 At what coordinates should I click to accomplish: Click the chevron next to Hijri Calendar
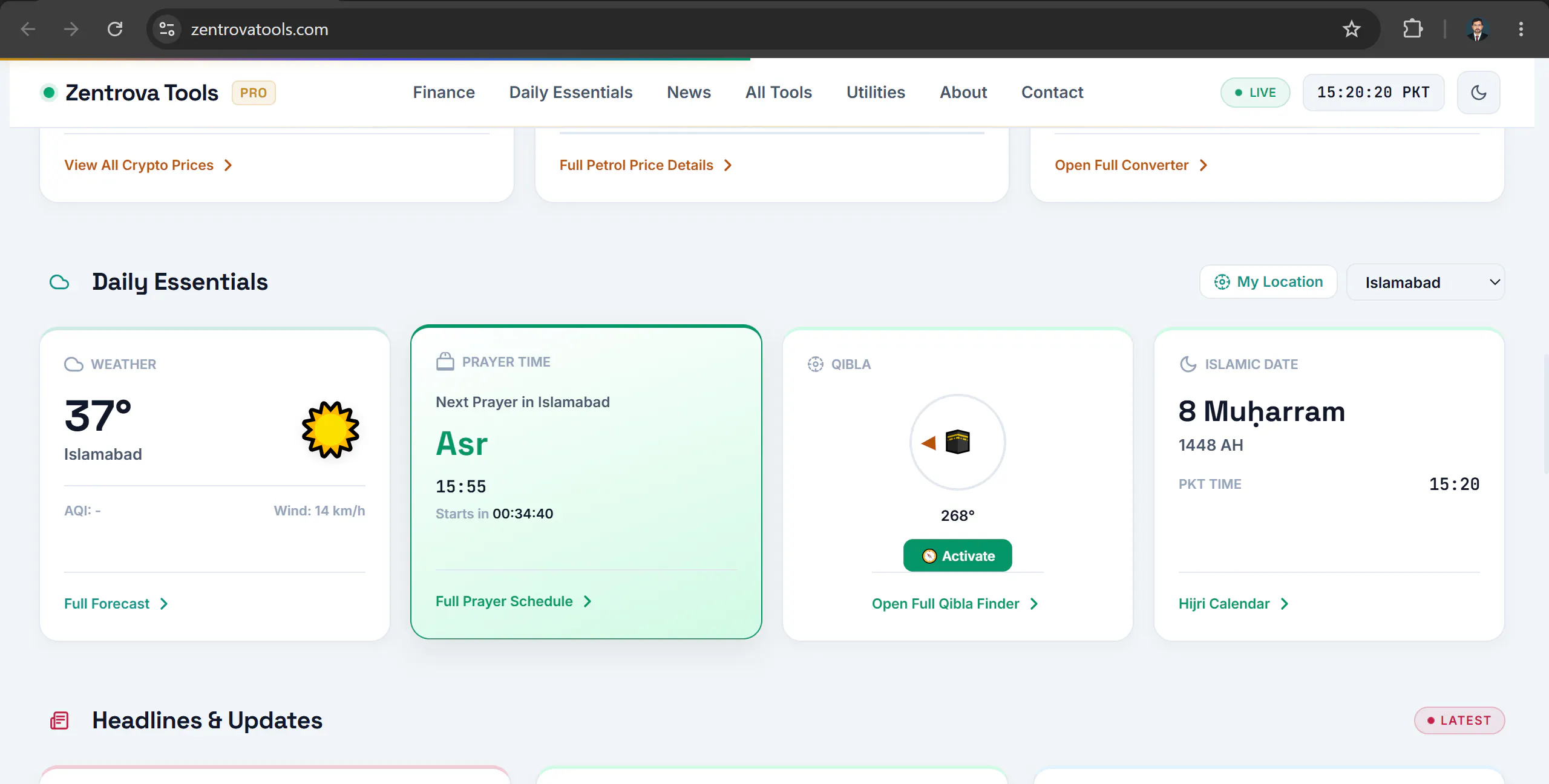tap(1285, 604)
